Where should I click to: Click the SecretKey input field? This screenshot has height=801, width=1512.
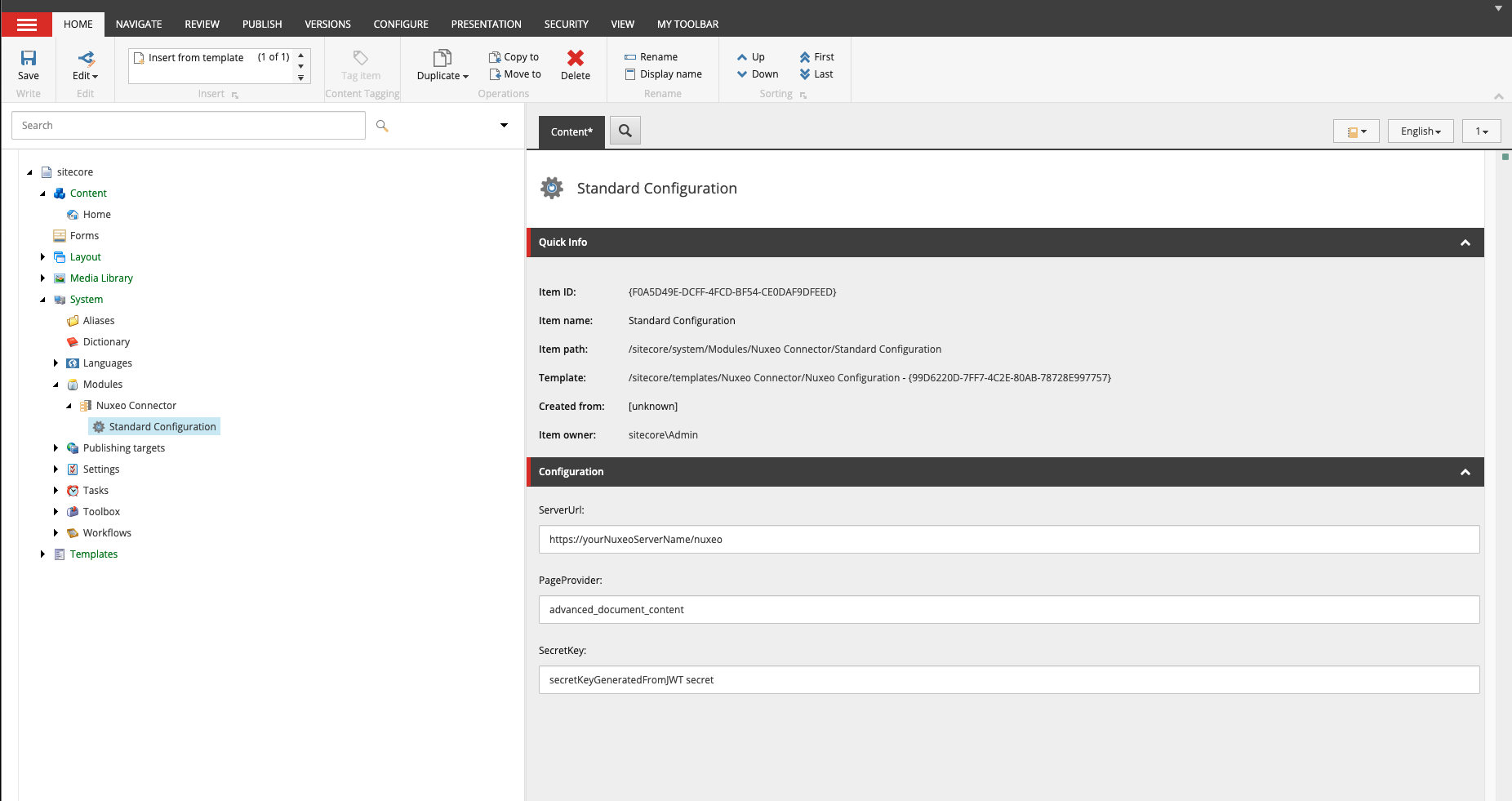pos(1009,680)
